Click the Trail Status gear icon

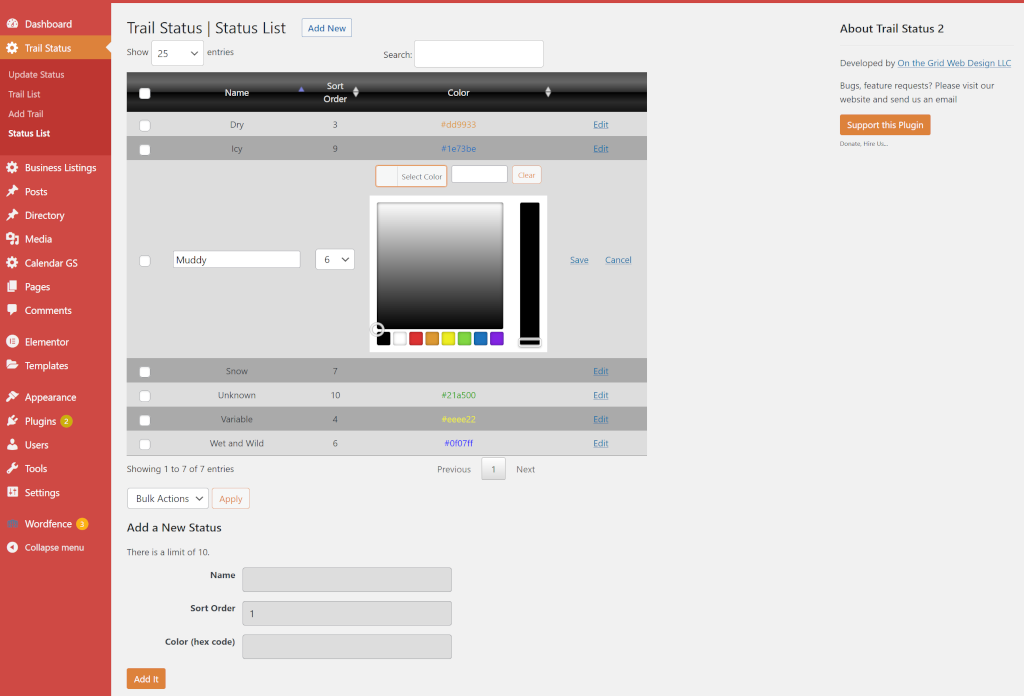(12, 48)
